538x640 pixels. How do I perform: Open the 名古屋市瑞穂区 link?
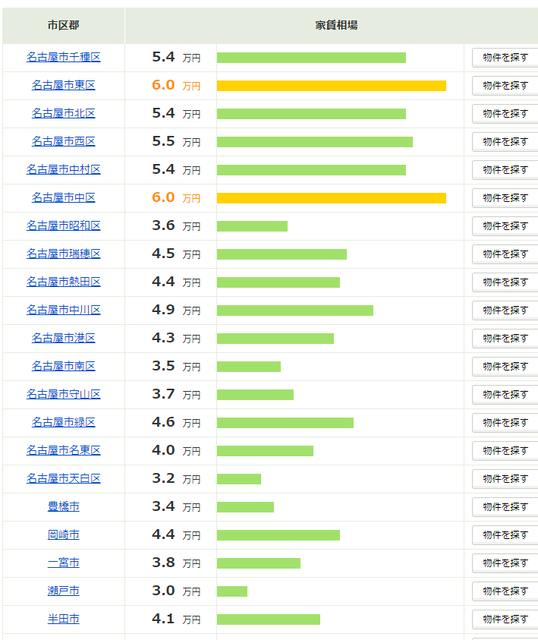tap(63, 254)
